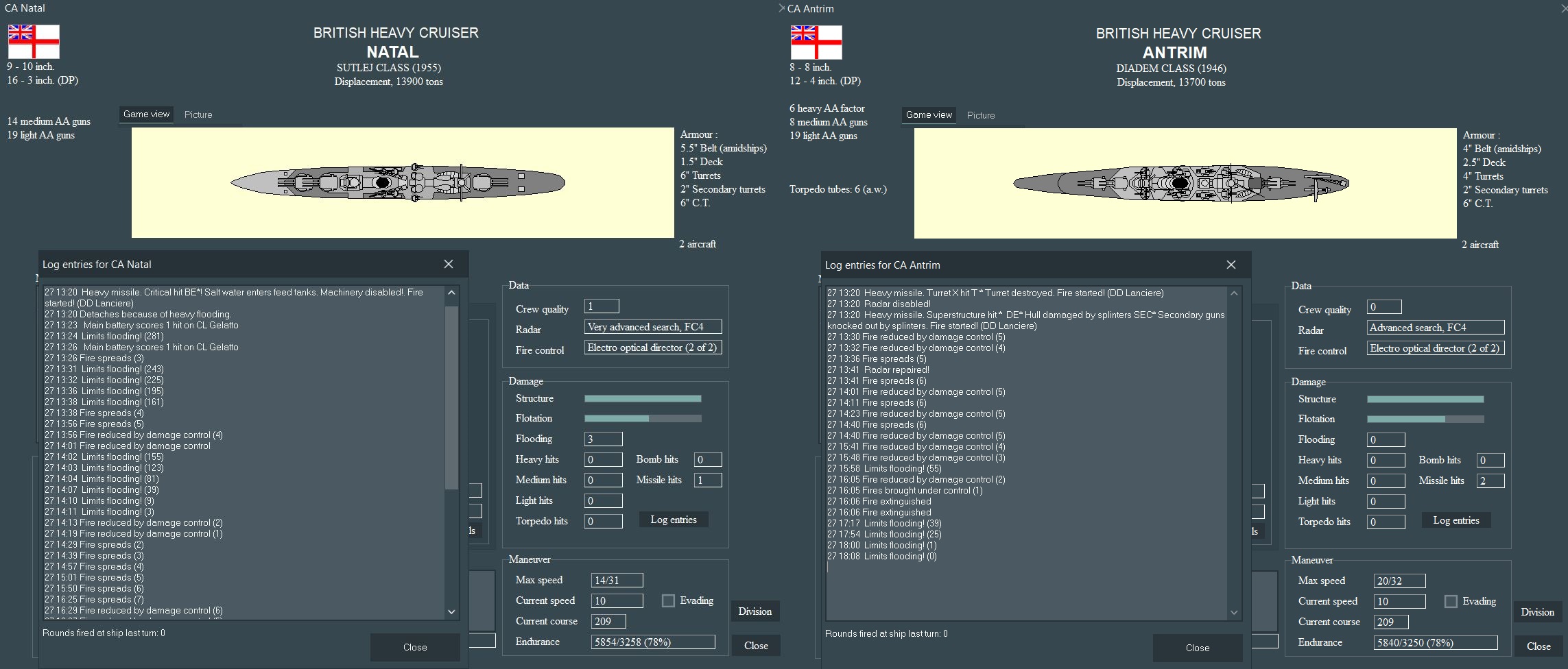Image resolution: width=1568 pixels, height=669 pixels.
Task: Click Antrim Fire control field
Action: point(1436,348)
